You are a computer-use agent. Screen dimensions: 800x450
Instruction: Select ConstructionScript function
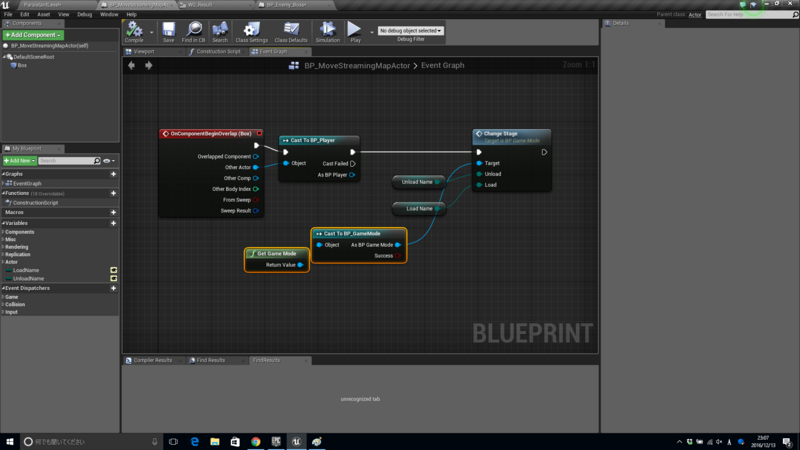point(35,203)
